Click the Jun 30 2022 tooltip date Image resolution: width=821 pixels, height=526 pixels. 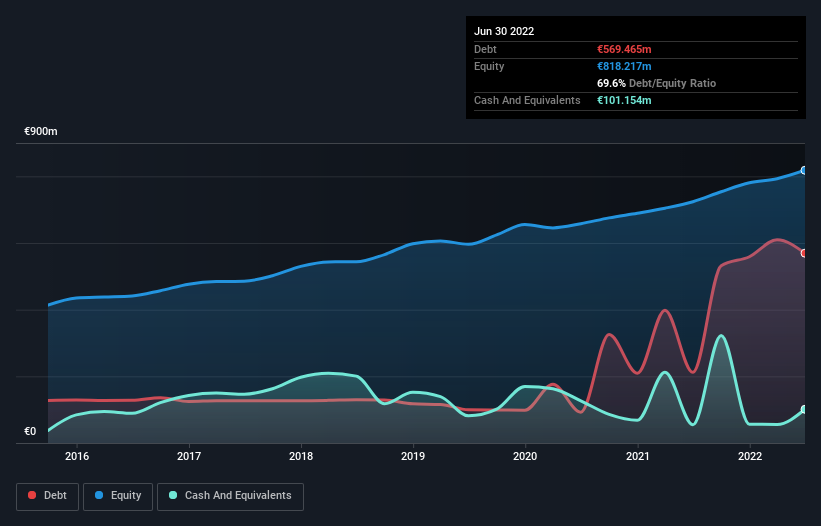[504, 31]
